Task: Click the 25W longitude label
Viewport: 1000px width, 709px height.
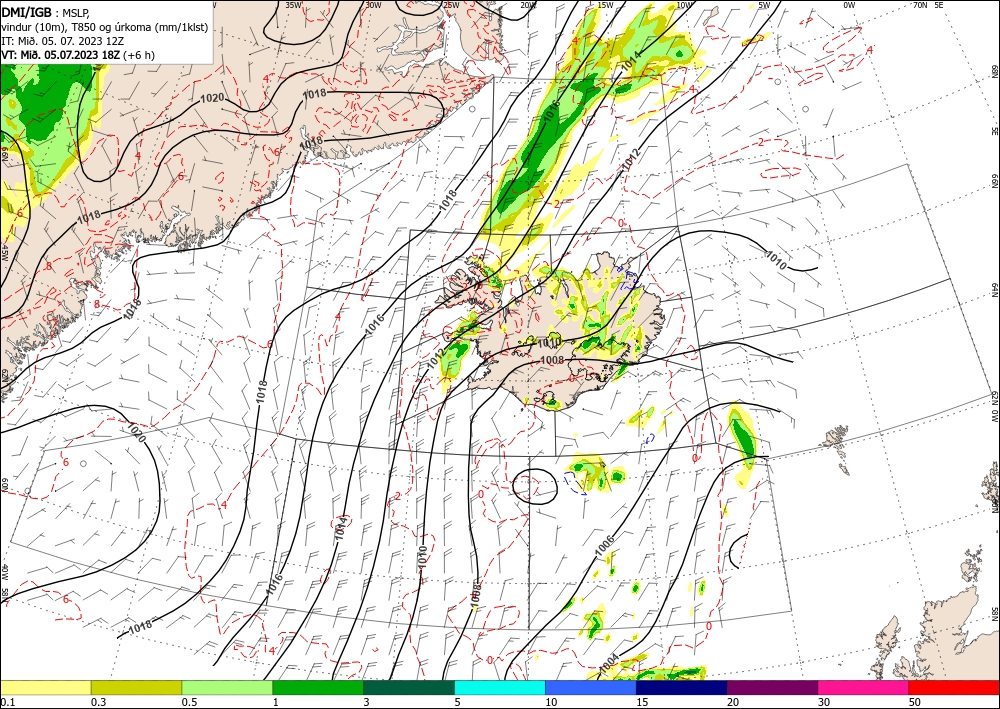Action: pos(451,5)
